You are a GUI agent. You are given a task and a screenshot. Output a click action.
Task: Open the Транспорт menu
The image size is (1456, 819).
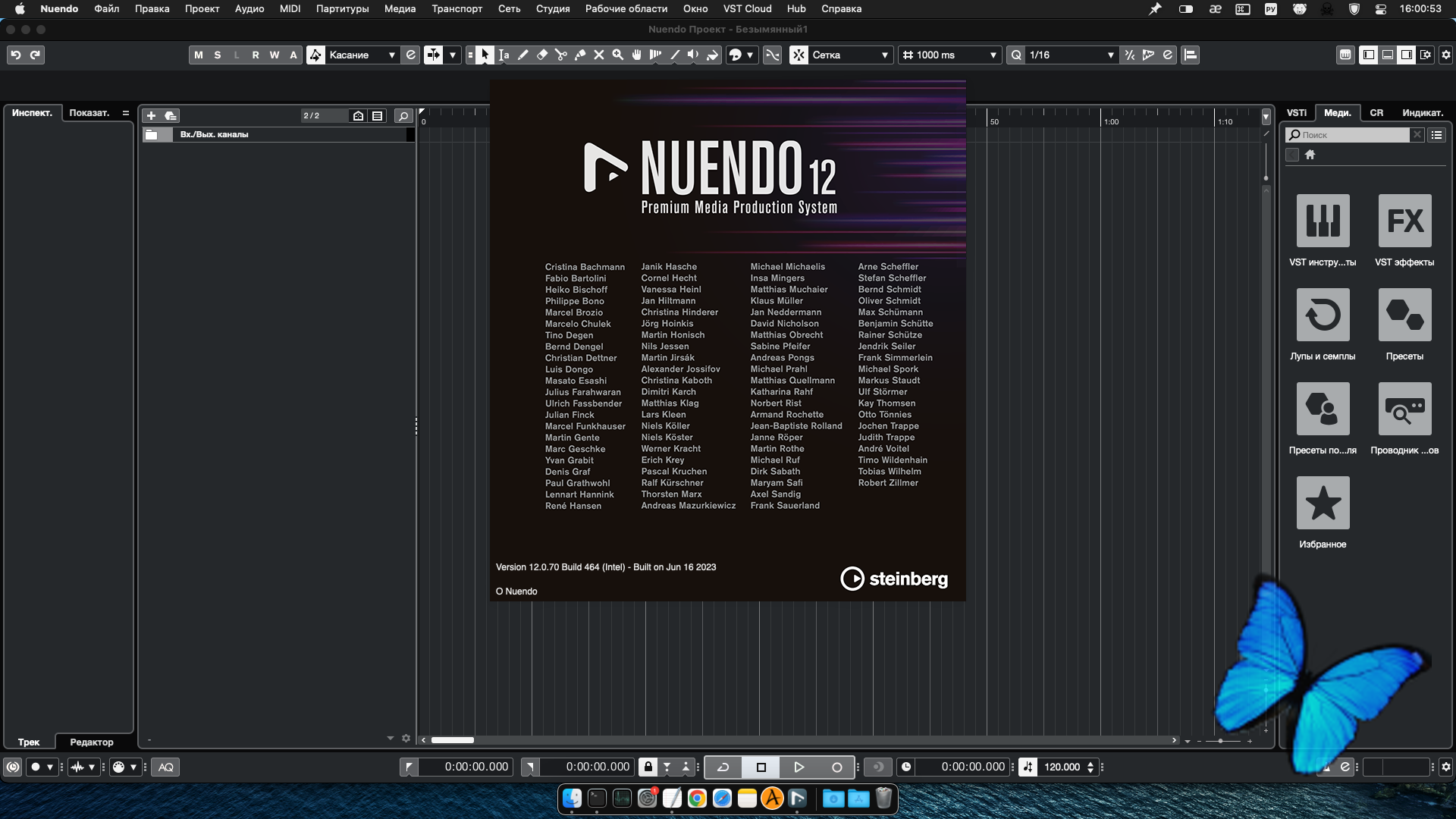[457, 8]
